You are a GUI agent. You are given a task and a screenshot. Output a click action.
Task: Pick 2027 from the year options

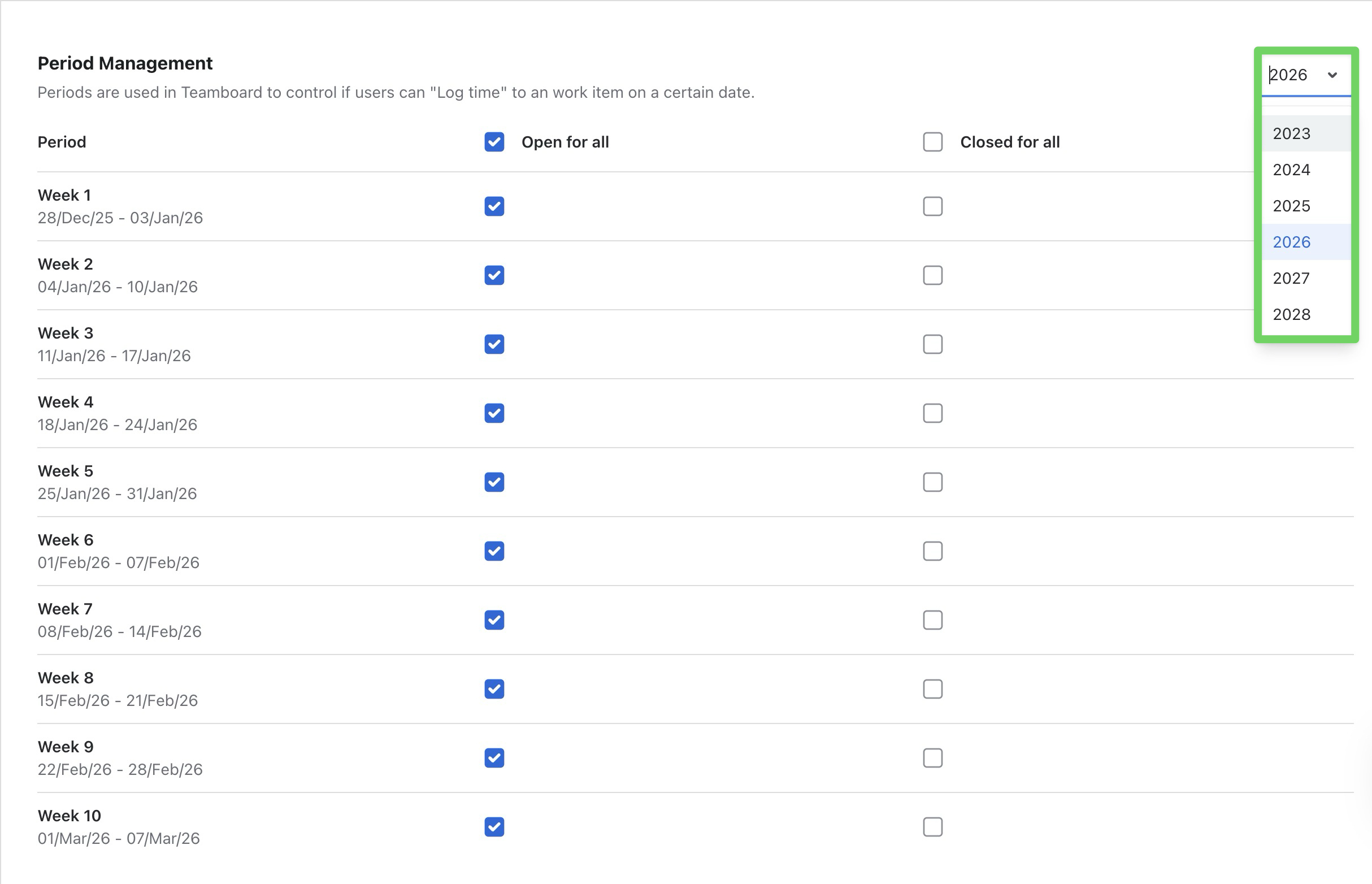tap(1291, 278)
